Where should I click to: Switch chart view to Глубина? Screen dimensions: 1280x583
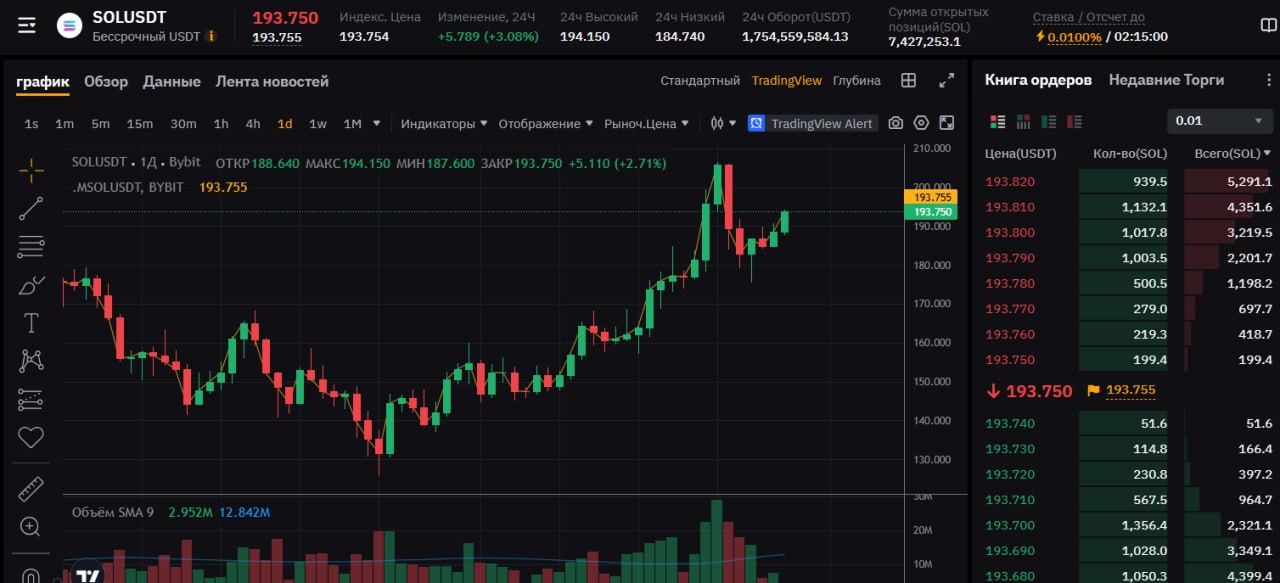(857, 81)
